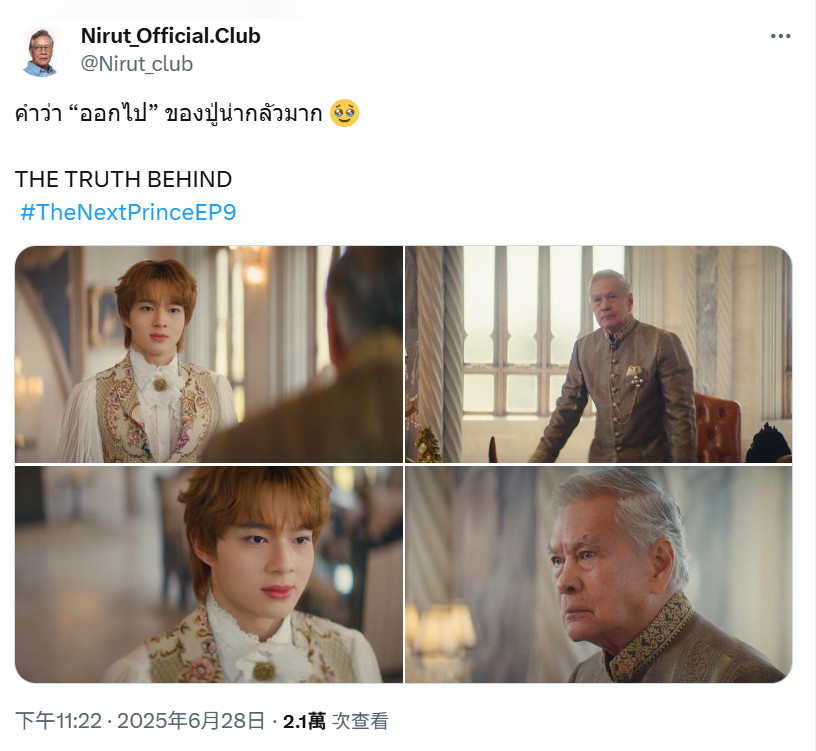Open top-left photo of young man in vest
The image size is (816, 751).
(x=209, y=354)
